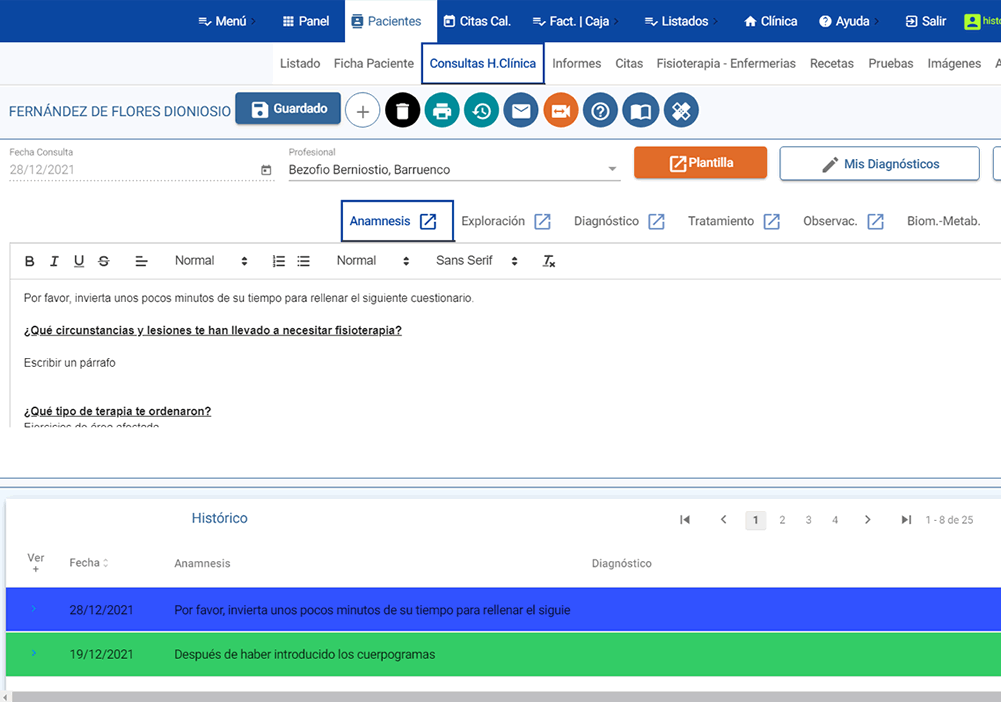Apply bold formatting in the editor
The height and width of the screenshot is (702, 1001).
coord(29,261)
